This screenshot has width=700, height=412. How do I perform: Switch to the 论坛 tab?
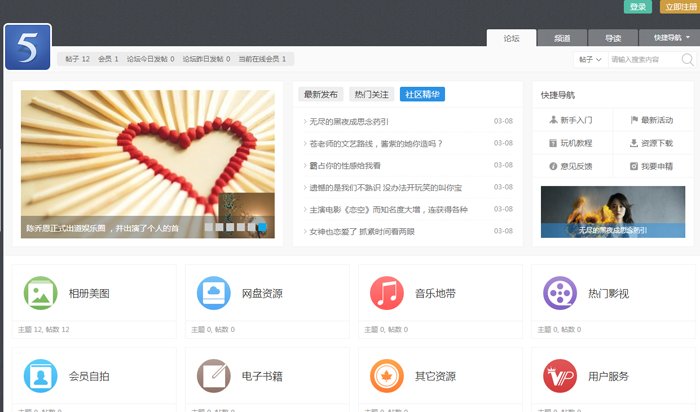click(511, 38)
